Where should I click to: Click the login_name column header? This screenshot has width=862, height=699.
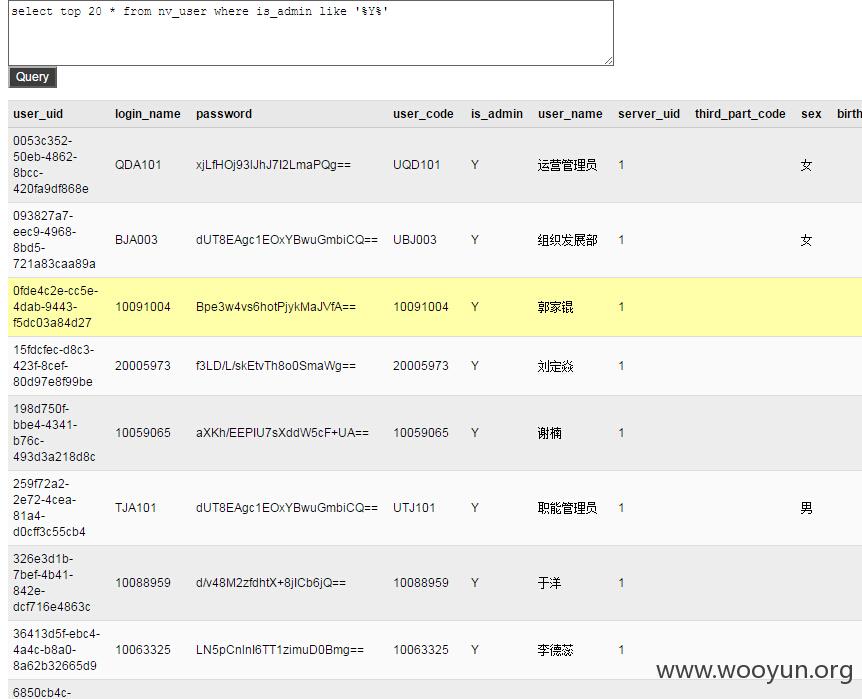click(147, 114)
